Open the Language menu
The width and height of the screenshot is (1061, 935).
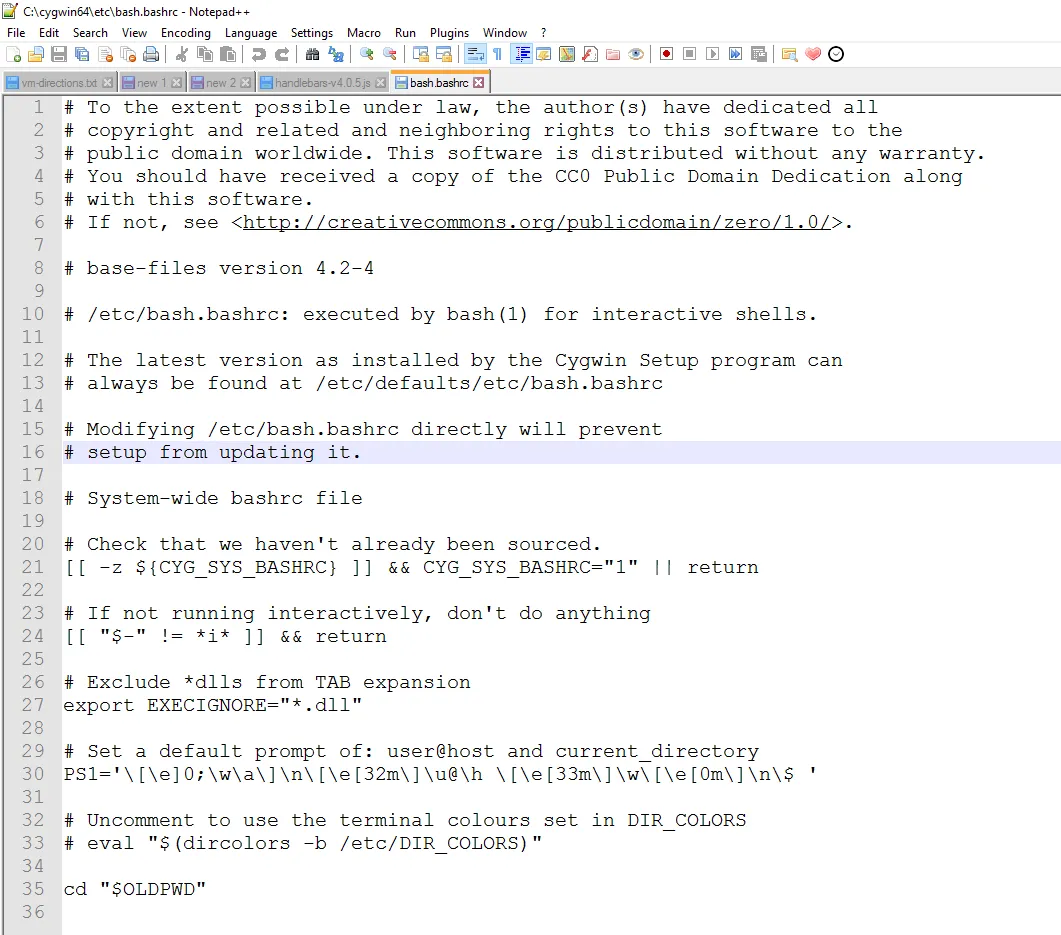pyautogui.click(x=250, y=32)
